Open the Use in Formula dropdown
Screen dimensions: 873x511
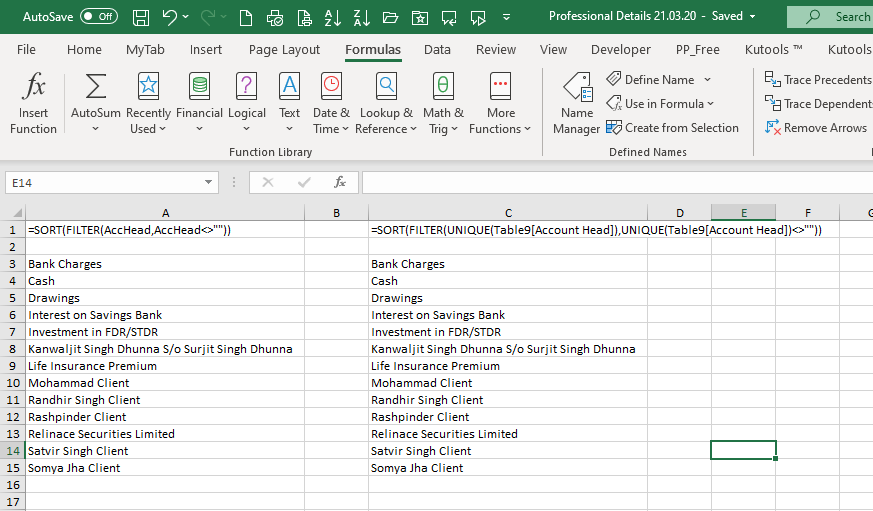[660, 104]
